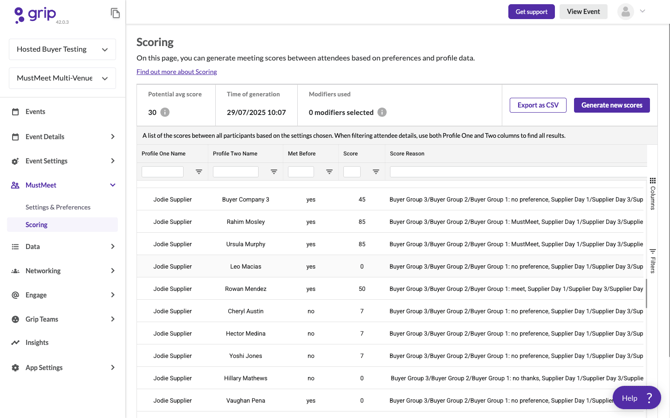Open the user account dropdown chevron
This screenshot has width=670, height=418.
(x=642, y=11)
